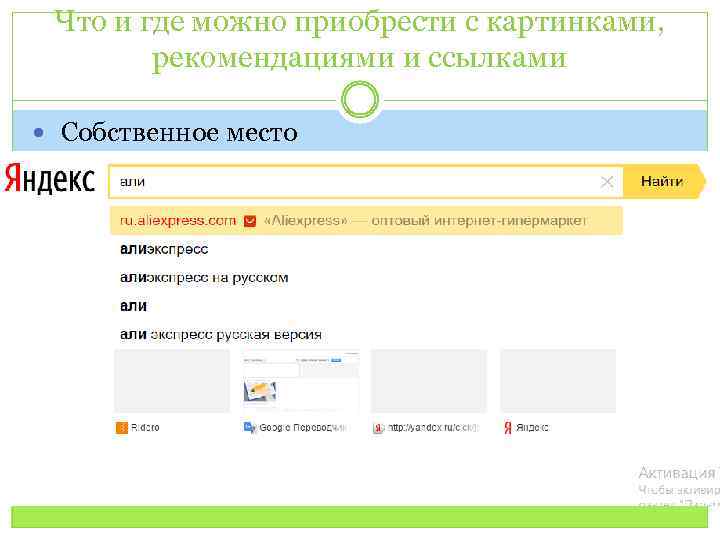This screenshot has height=540, width=720.
Task: Select suggestion 'али экспресс русская версия'
Action: coord(220,334)
